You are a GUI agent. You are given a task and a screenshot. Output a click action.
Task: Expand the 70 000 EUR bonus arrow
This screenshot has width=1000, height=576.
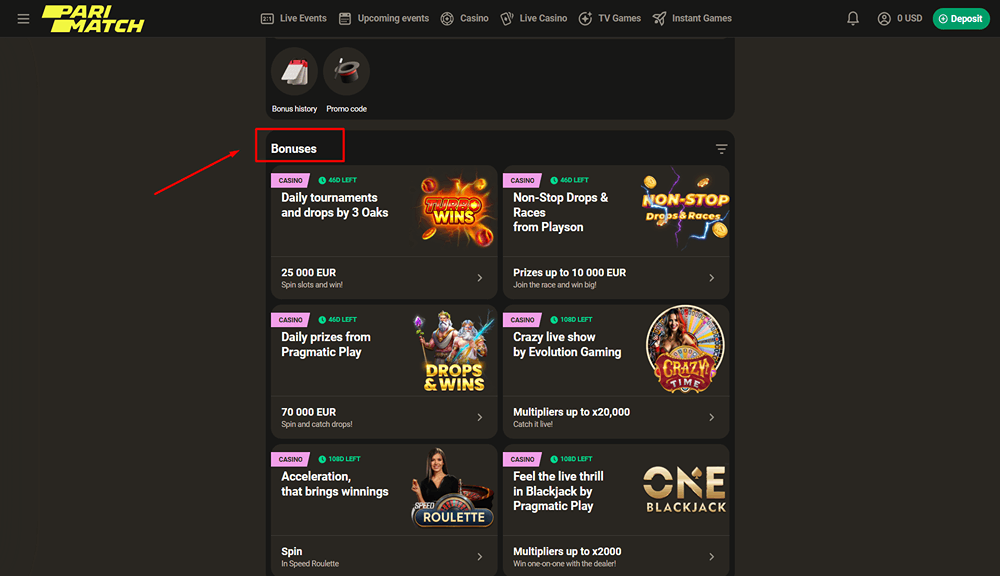click(x=480, y=417)
